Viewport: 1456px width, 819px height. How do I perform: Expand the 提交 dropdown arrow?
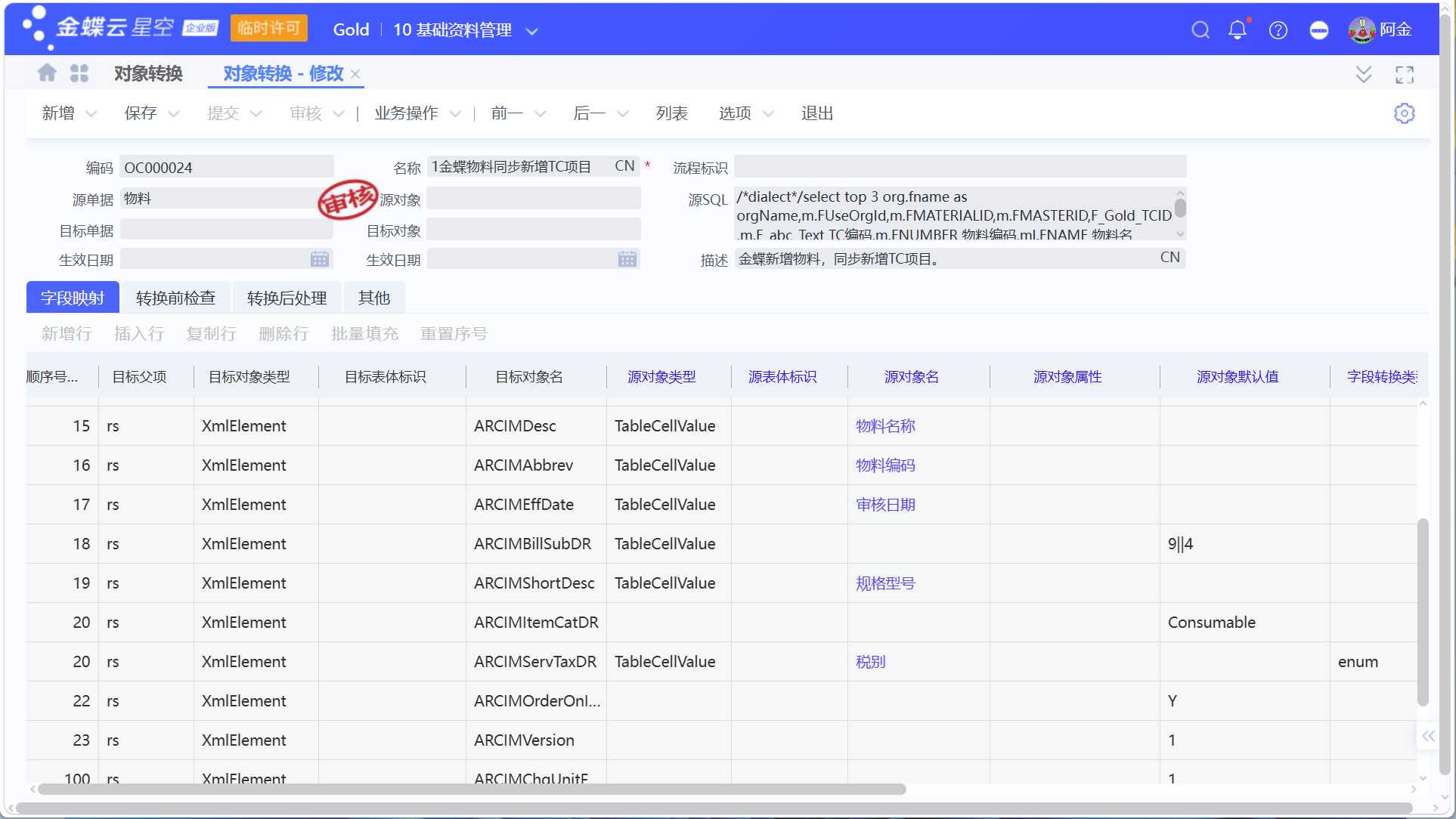pyautogui.click(x=256, y=114)
